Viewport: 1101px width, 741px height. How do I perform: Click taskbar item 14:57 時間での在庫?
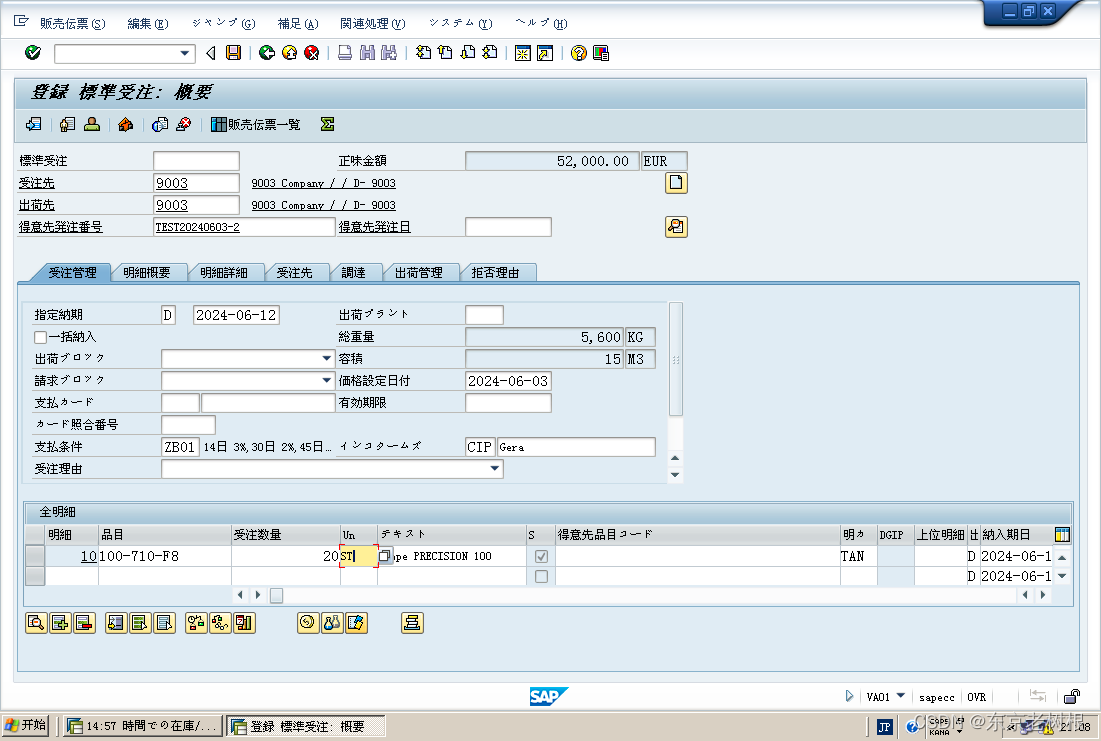click(144, 726)
